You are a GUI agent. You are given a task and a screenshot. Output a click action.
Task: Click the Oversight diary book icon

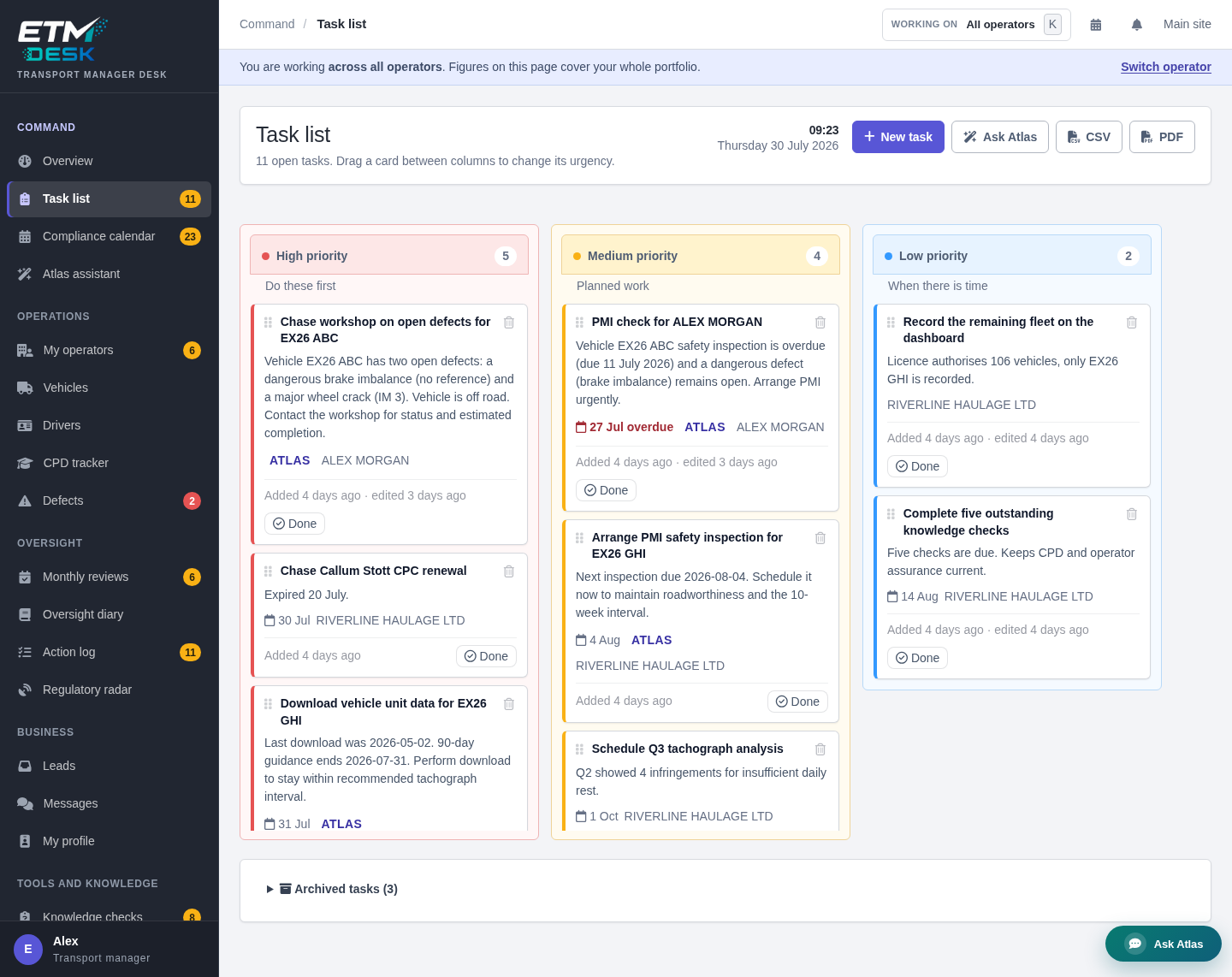point(25,614)
